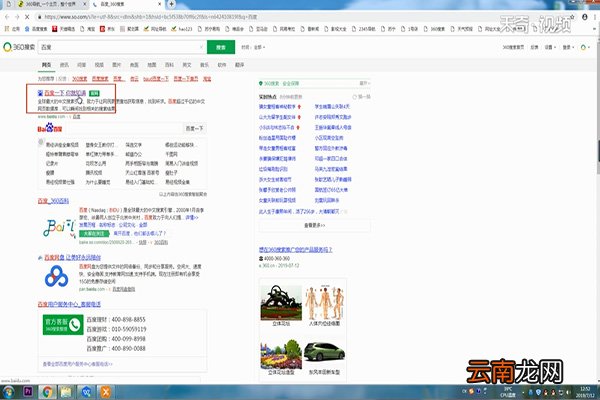The height and width of the screenshot is (400, 600).
Task: Open a new browser tab with the plus button
Action: click(171, 4)
